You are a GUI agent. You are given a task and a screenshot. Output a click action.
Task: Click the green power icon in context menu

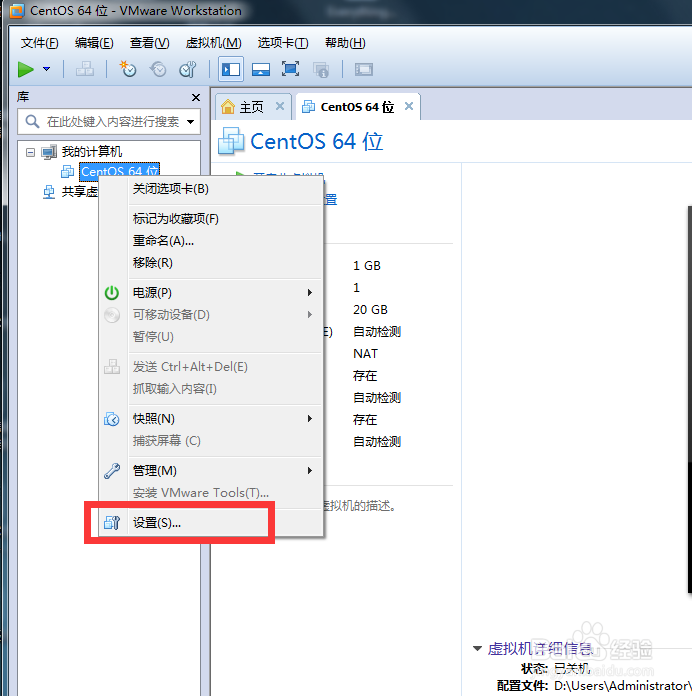coord(112,293)
